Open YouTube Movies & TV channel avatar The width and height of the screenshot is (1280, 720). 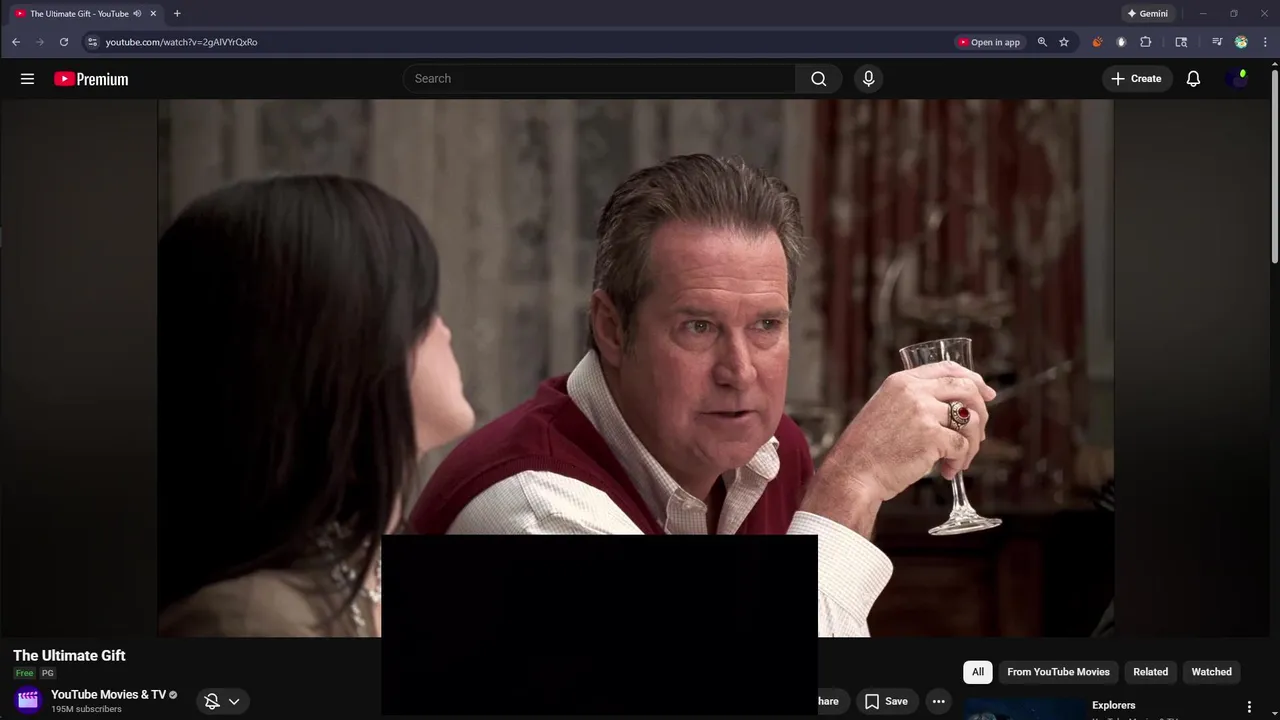coord(28,700)
